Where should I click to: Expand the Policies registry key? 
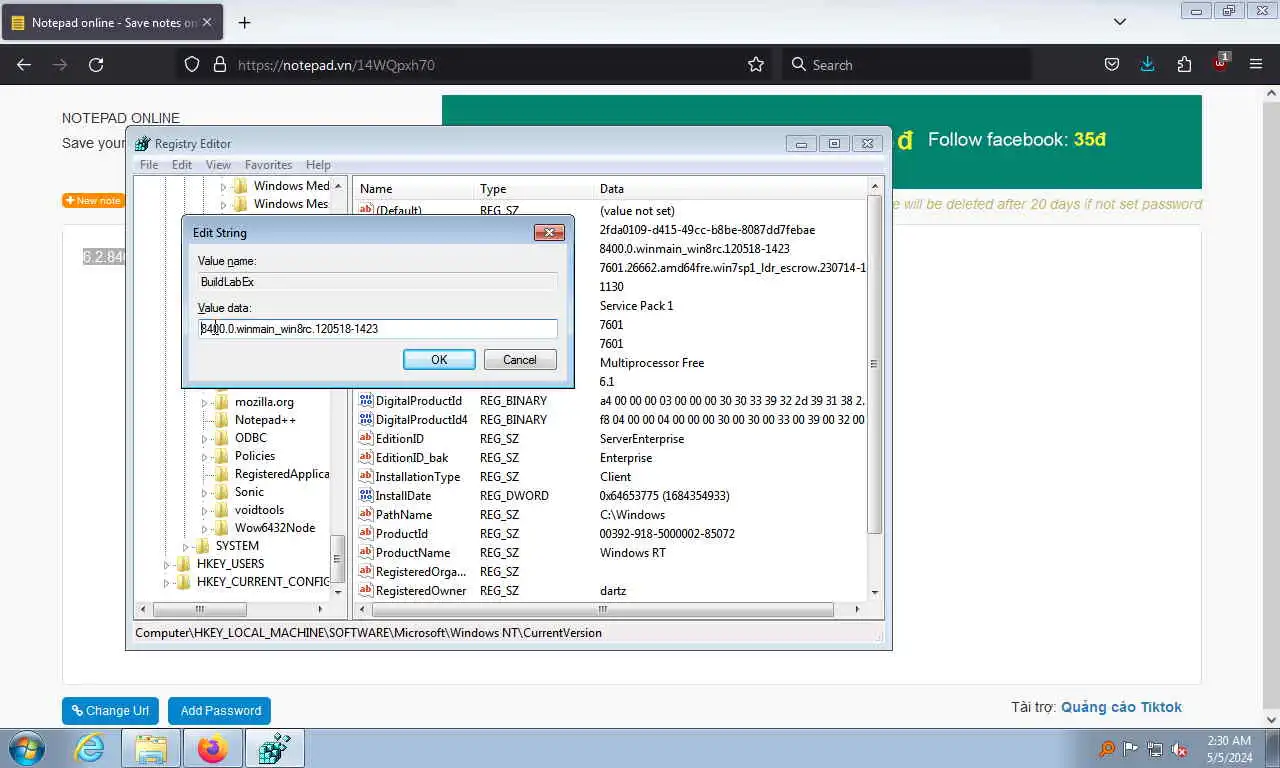(x=205, y=456)
